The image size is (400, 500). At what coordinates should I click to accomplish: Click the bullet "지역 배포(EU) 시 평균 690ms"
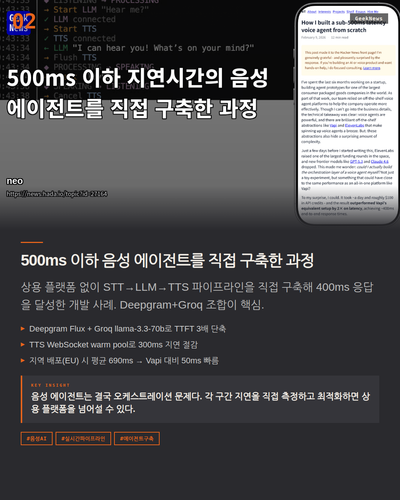[124, 361]
